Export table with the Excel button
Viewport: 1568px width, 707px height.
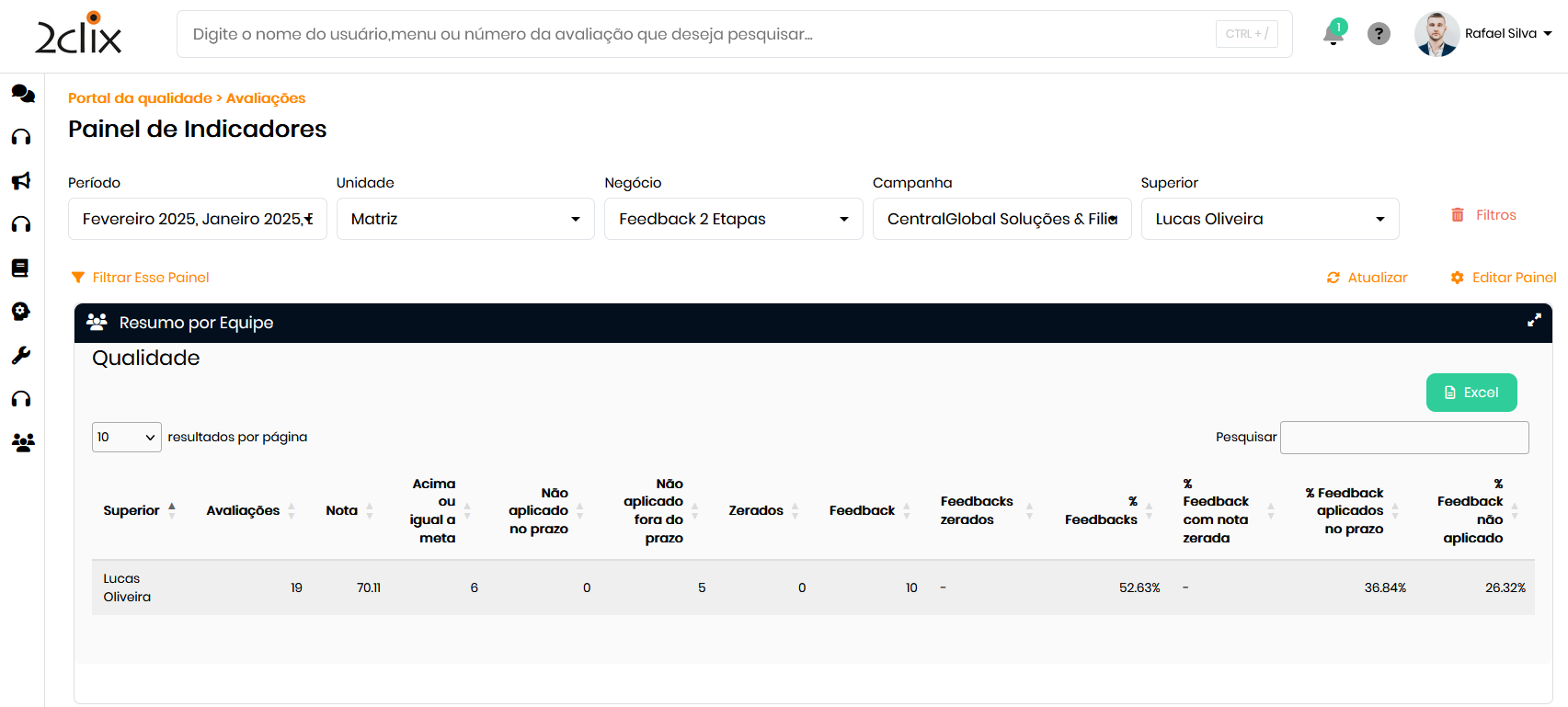pos(1471,393)
